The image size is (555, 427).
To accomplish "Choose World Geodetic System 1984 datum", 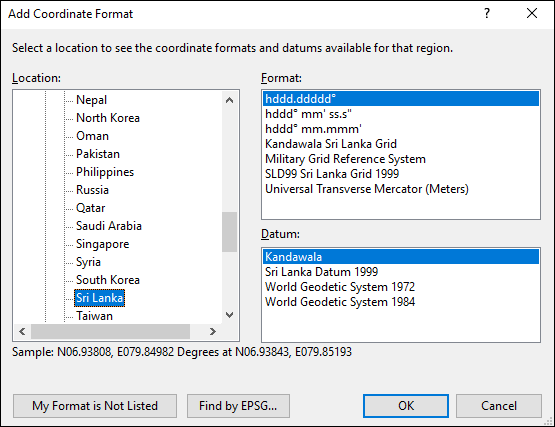I will point(401,302).
